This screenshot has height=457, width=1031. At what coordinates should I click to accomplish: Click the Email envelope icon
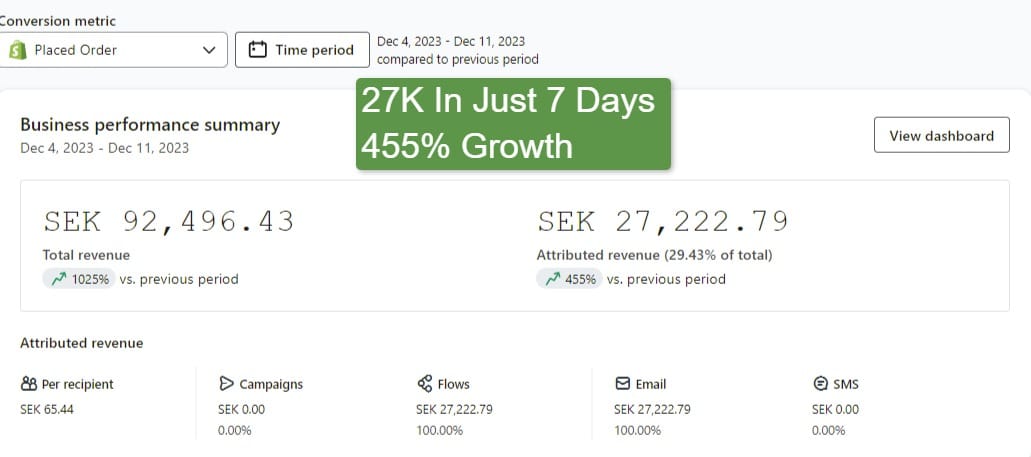(622, 384)
